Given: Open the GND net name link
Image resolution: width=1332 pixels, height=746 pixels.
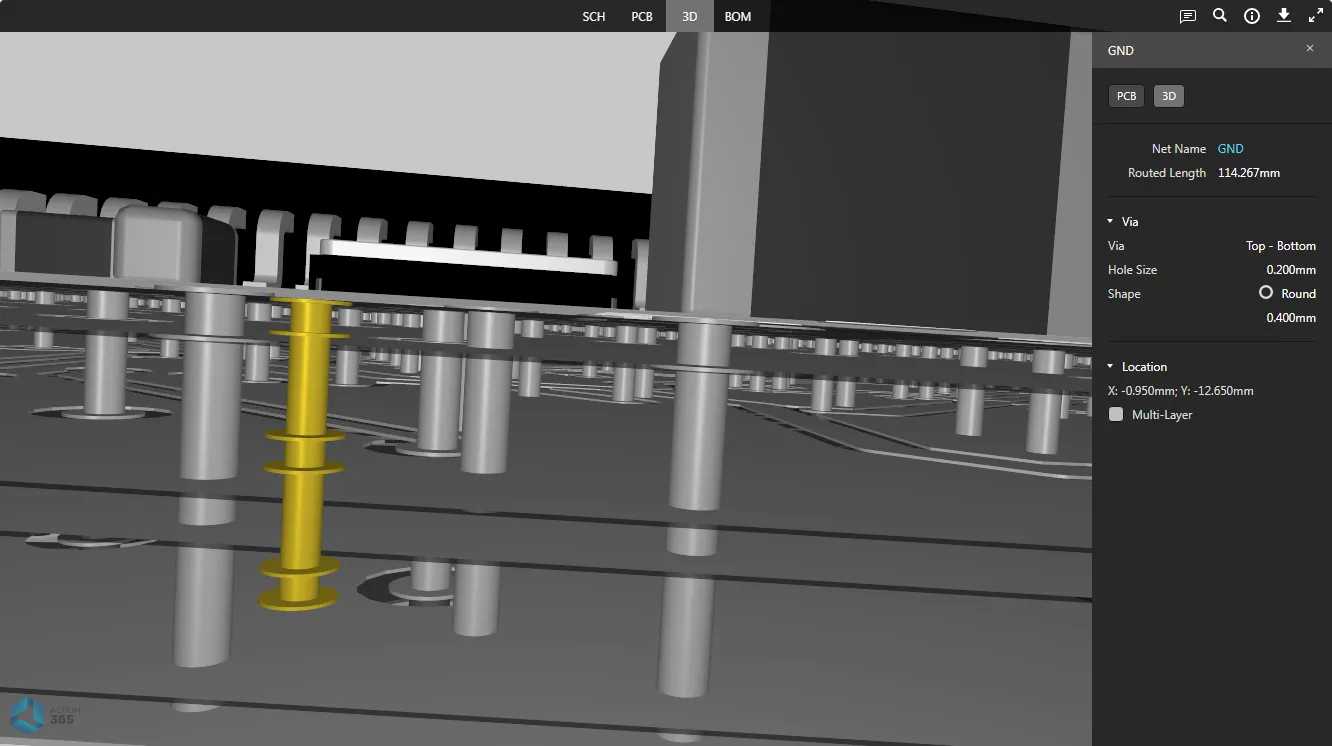Looking at the screenshot, I should point(1231,149).
